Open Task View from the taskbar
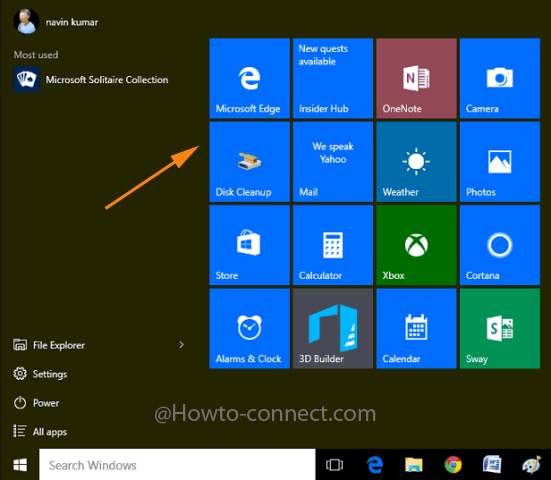This screenshot has height=480, width=551. pos(334,465)
